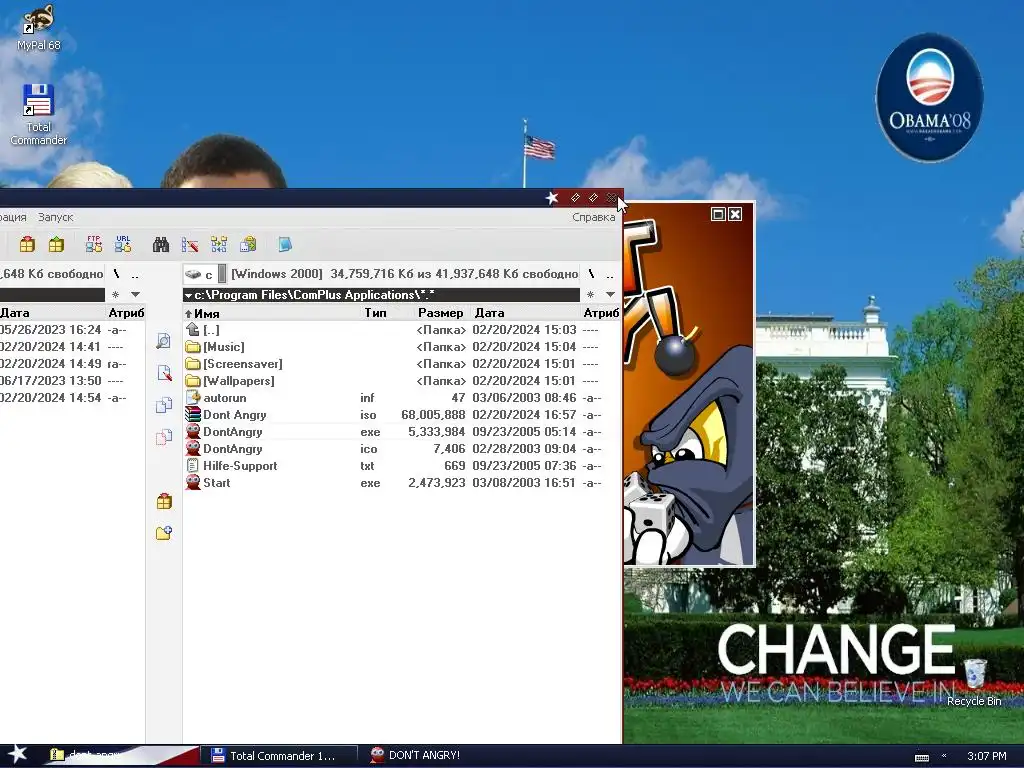Select the [Music] folder

402,347
